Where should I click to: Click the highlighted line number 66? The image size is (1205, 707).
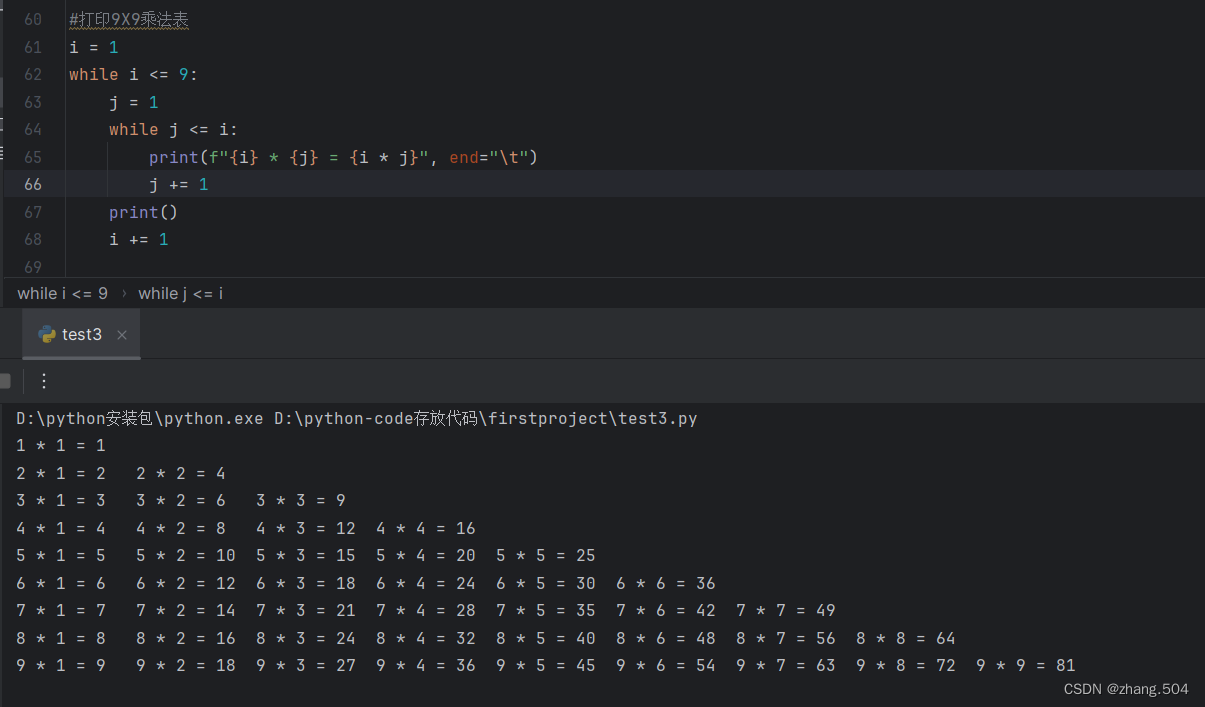coord(33,184)
